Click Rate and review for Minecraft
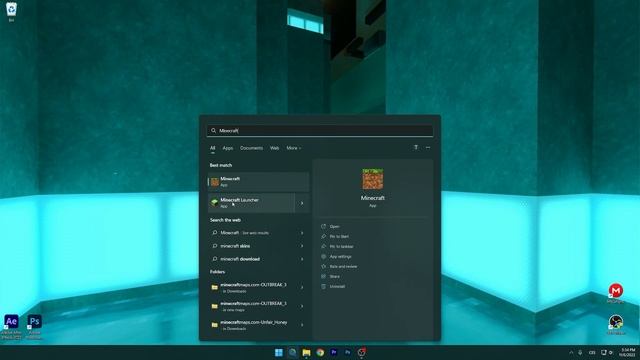 click(343, 267)
